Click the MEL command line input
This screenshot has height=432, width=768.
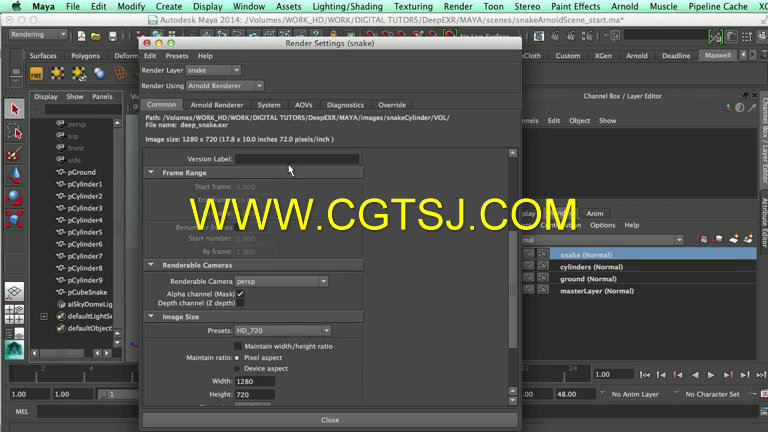pyautogui.click(x=88, y=411)
